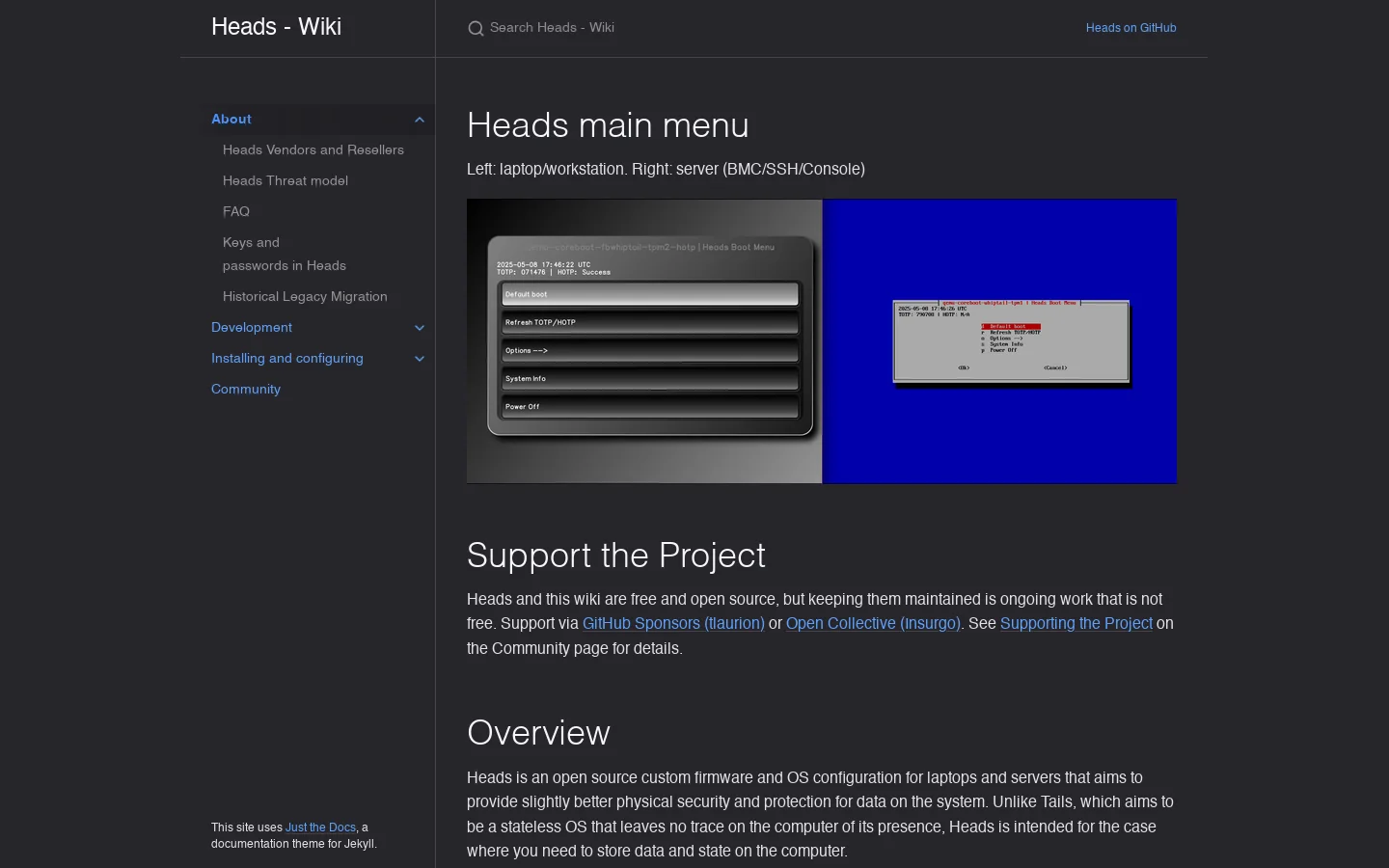Open the Community sidebar page
This screenshot has height=868, width=1389.
(x=246, y=389)
